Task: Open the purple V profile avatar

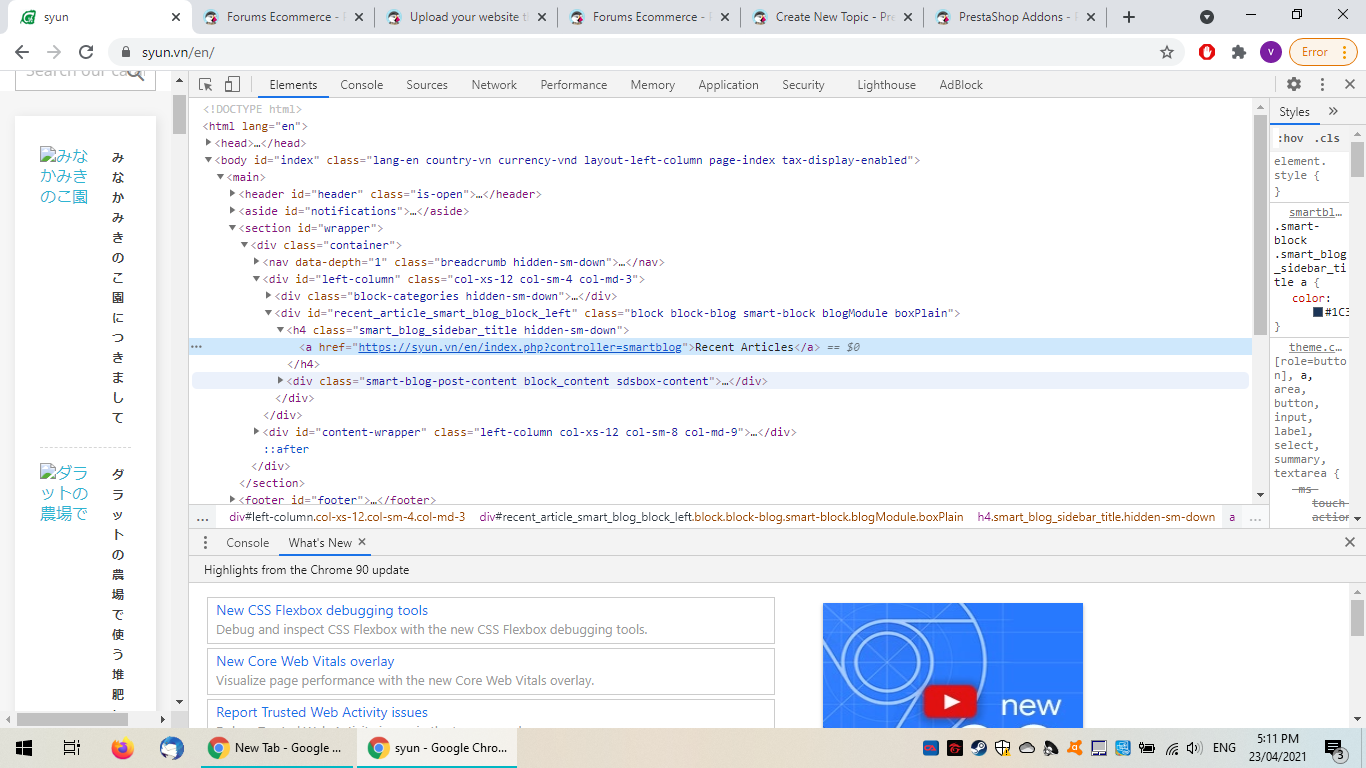Action: (x=1270, y=52)
